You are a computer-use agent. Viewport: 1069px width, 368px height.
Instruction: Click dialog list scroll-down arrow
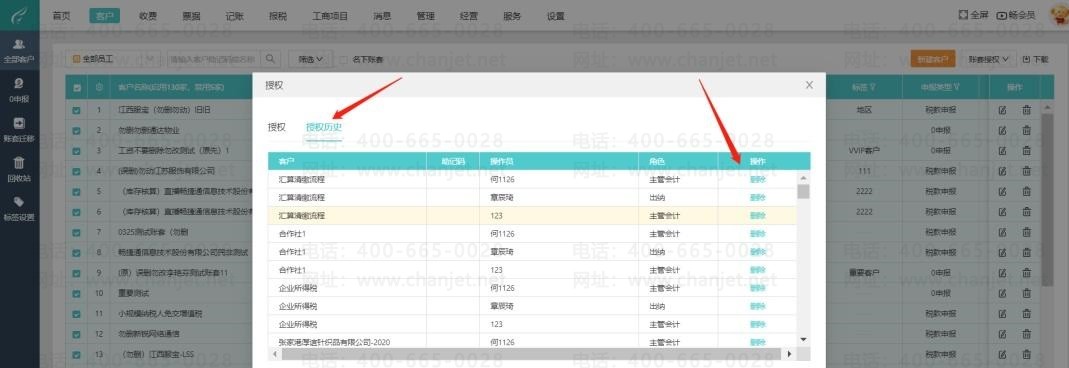(x=803, y=339)
